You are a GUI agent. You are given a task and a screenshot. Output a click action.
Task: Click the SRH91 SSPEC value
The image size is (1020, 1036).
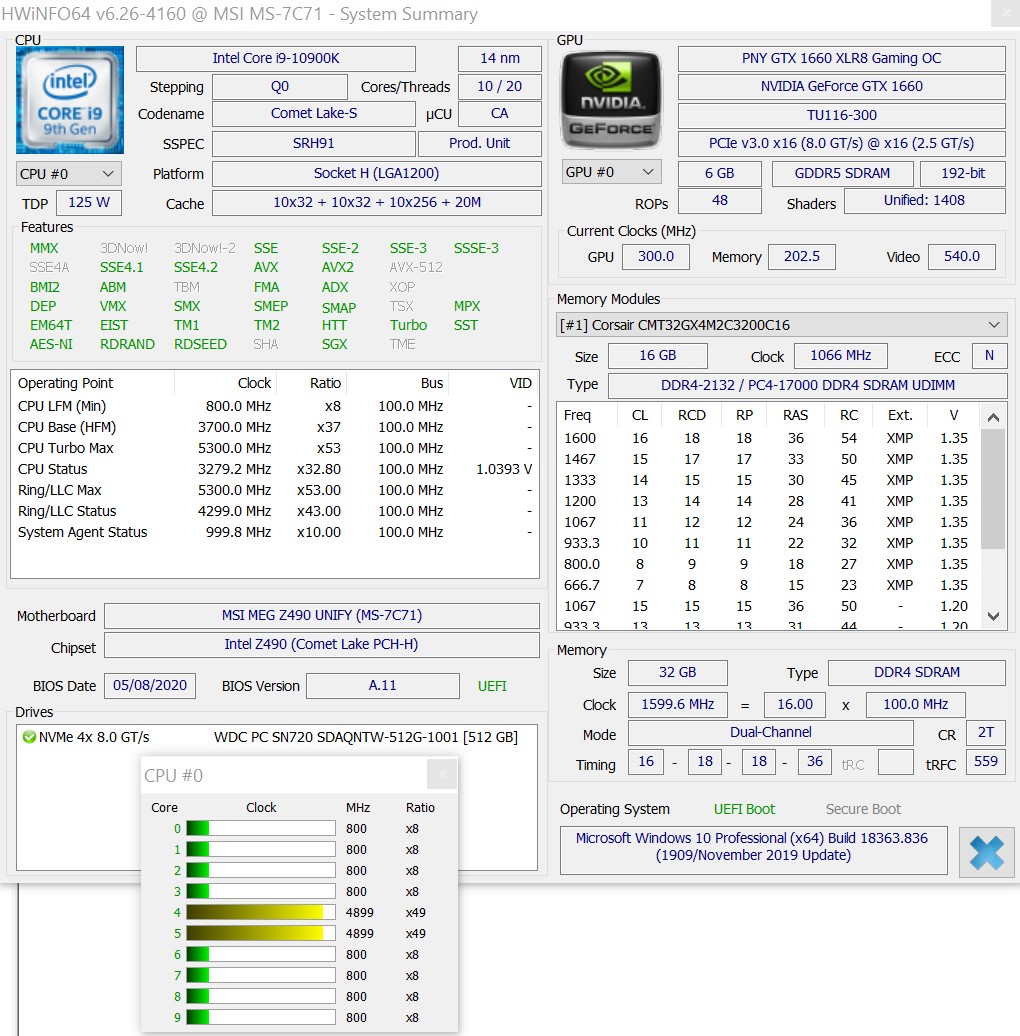(x=314, y=143)
